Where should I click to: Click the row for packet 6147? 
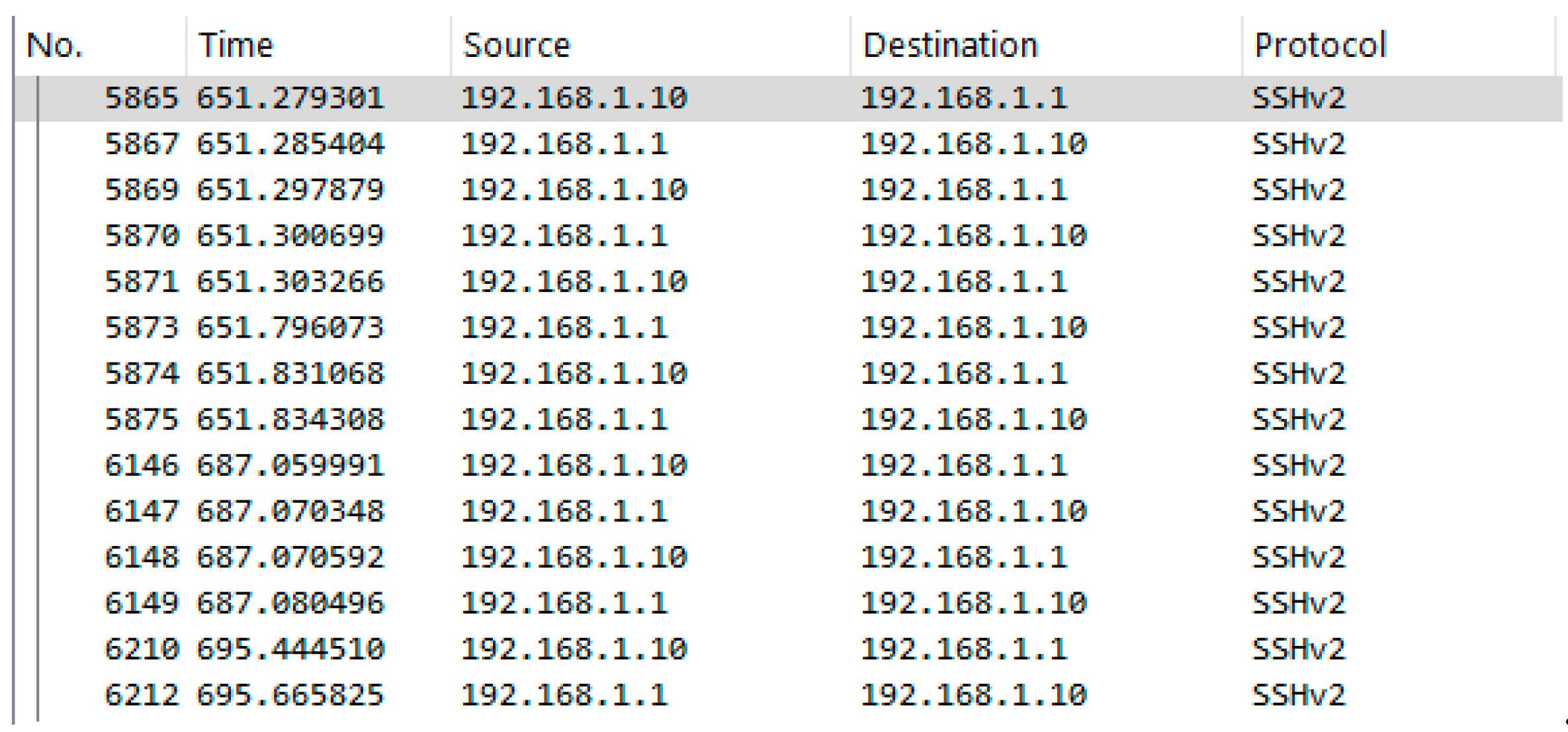coord(142,512)
